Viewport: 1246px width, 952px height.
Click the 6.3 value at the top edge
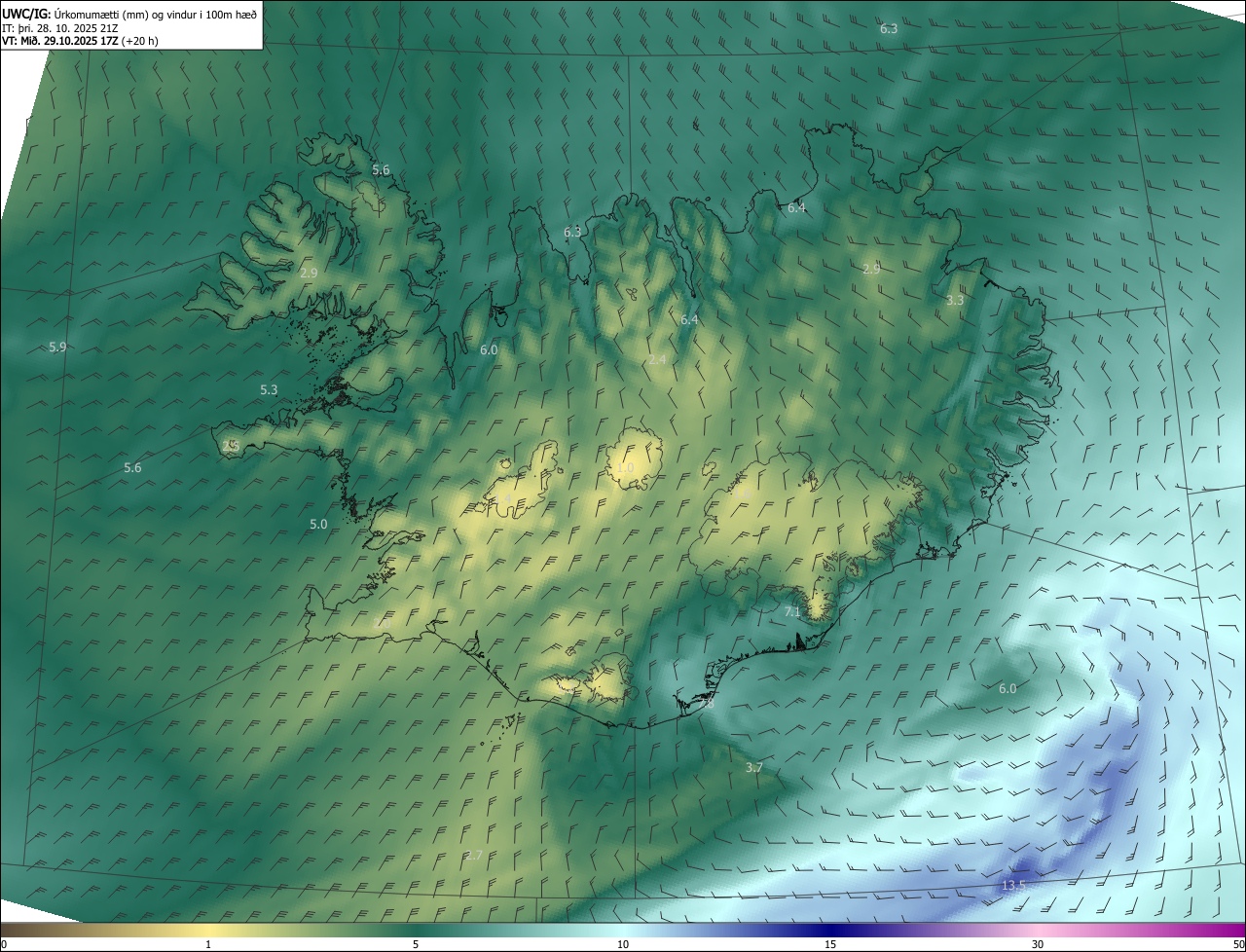click(889, 28)
